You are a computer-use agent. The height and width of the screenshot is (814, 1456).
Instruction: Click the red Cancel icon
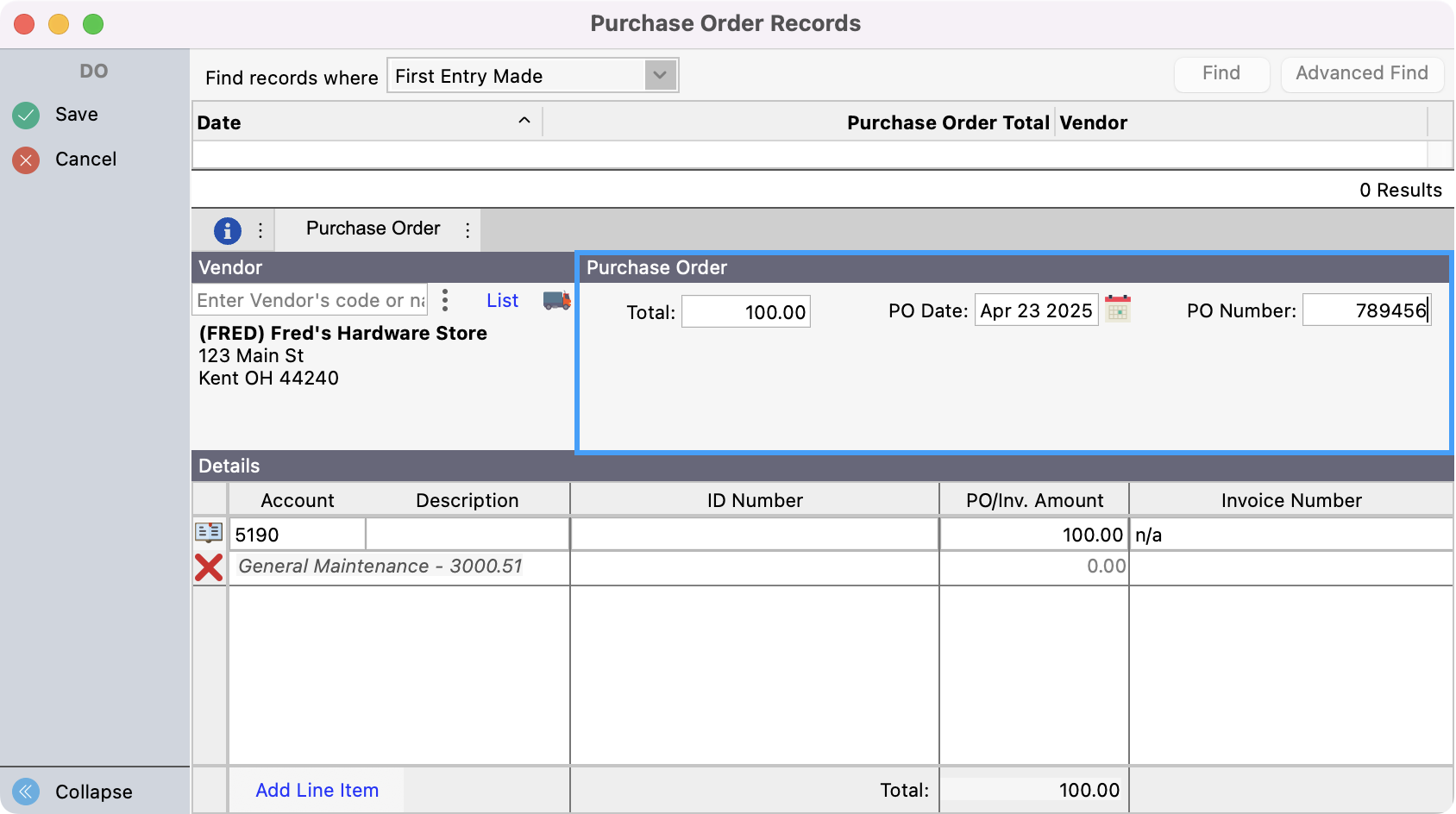coord(26,160)
